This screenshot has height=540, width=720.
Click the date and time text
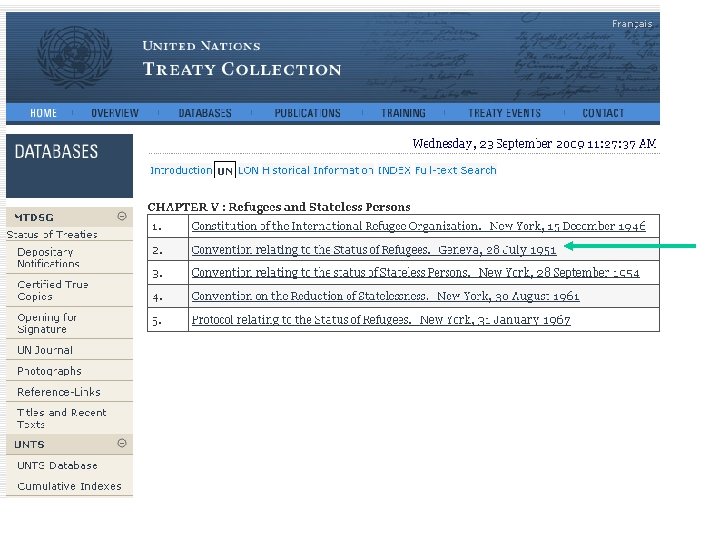tap(534, 144)
